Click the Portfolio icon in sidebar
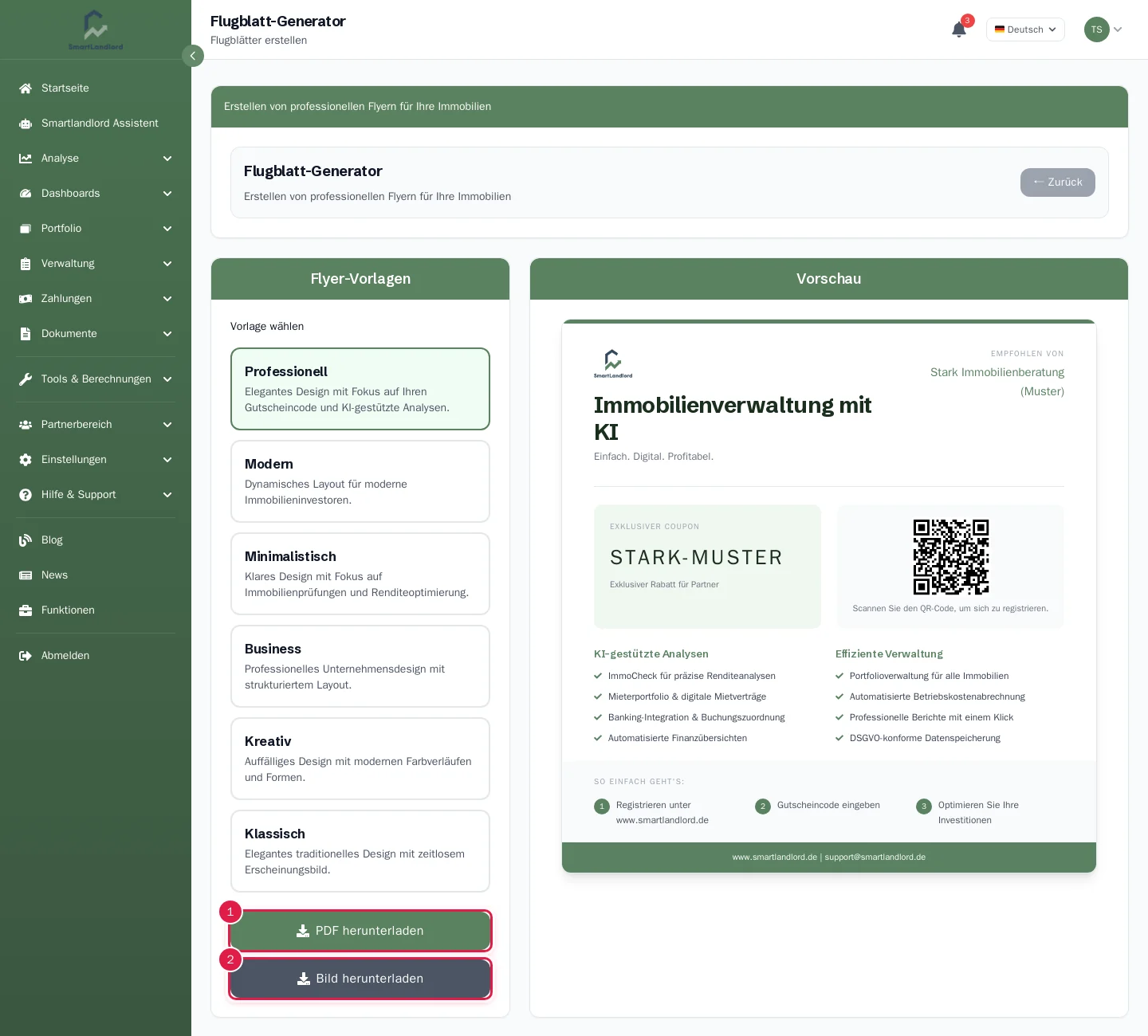 tap(26, 229)
